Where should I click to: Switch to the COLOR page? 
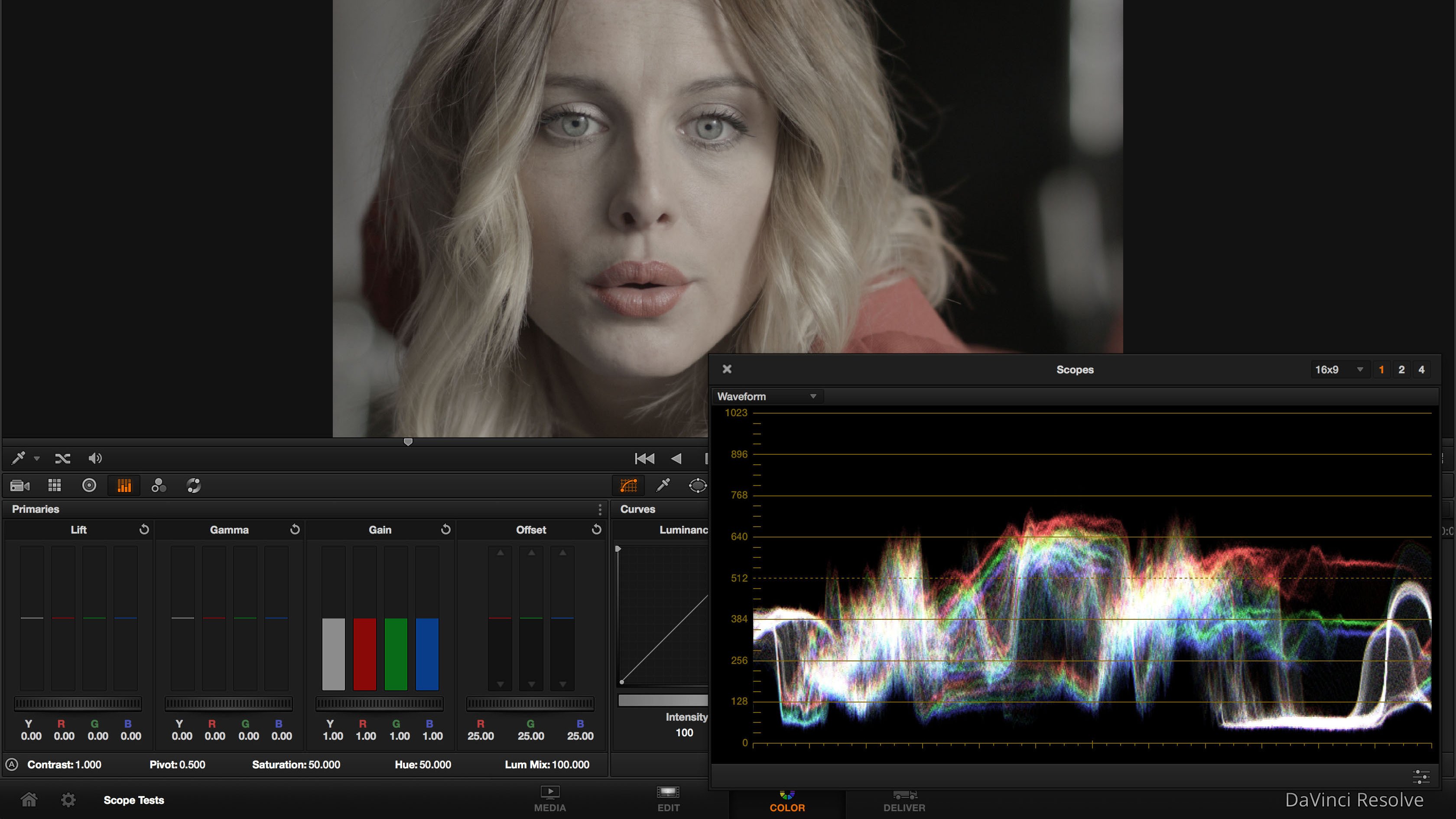[x=787, y=800]
